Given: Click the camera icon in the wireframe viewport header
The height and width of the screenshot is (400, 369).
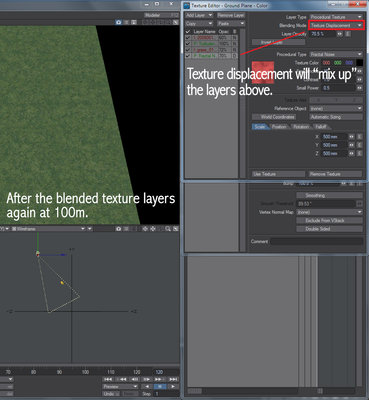Looking at the screenshot, I should pyautogui.click(x=118, y=229).
